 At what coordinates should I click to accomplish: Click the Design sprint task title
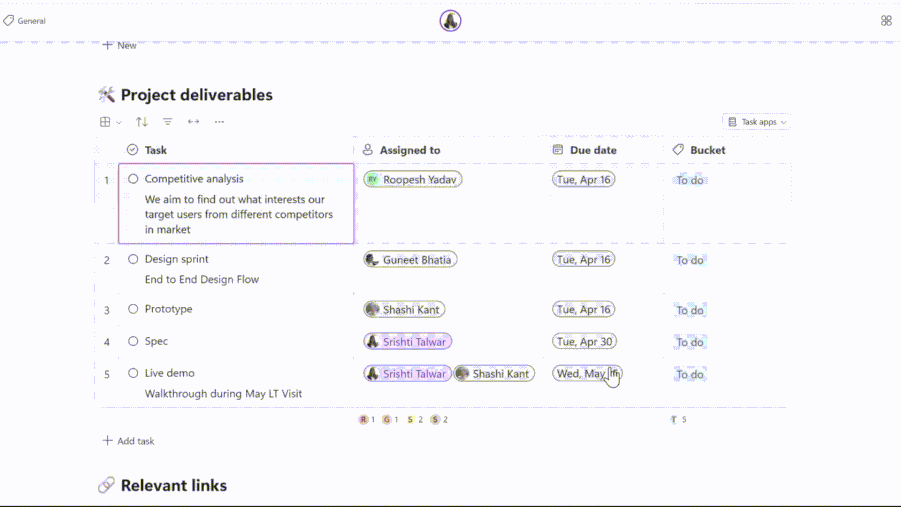176,259
